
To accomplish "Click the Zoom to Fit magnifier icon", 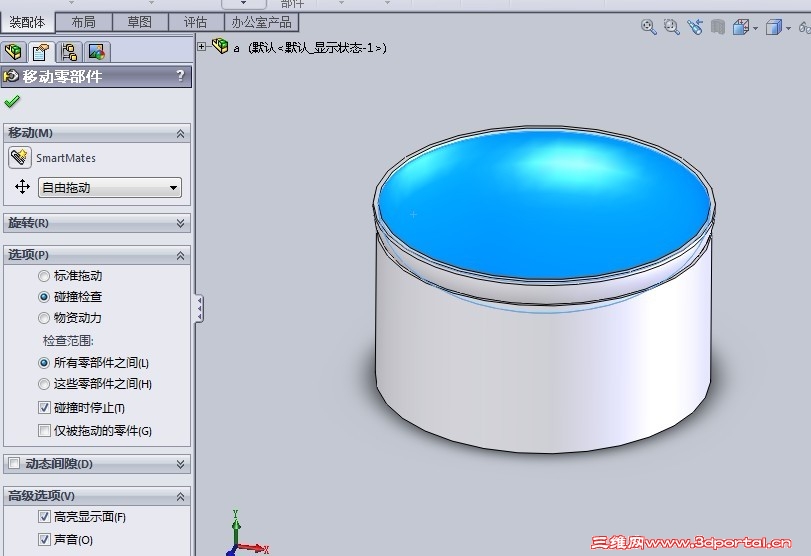I will click(x=648, y=26).
